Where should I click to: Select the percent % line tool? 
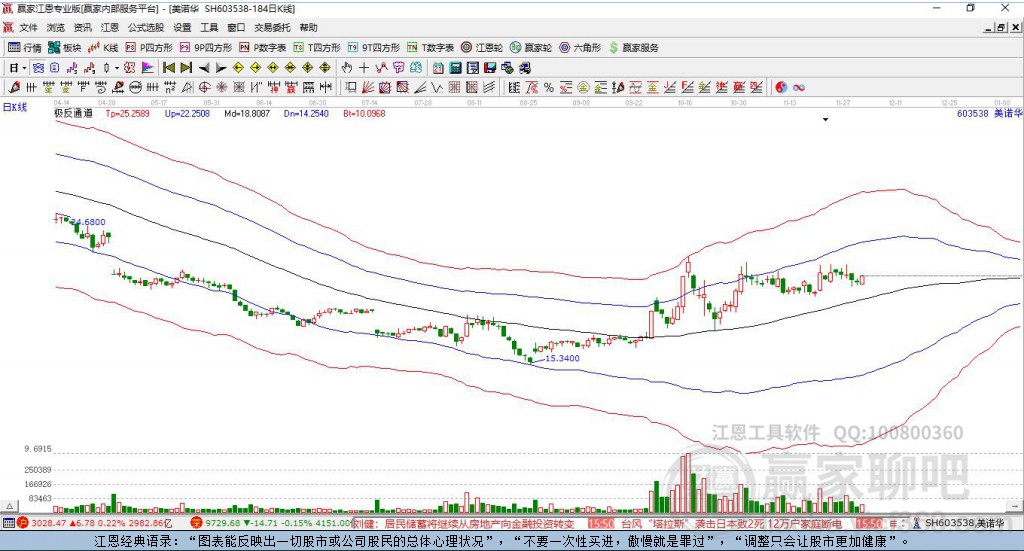point(549,87)
